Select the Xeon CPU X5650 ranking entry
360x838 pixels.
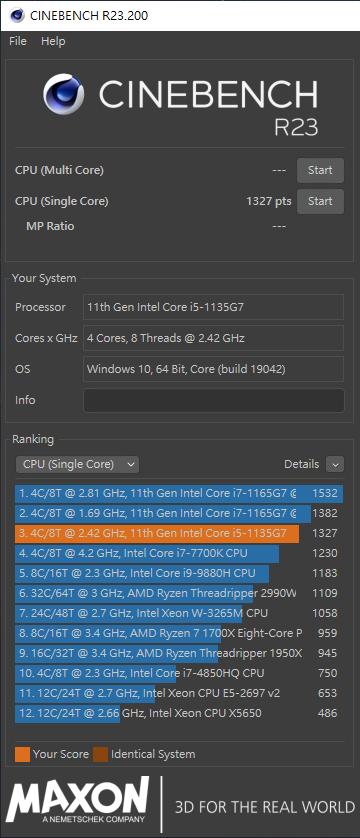(x=179, y=713)
